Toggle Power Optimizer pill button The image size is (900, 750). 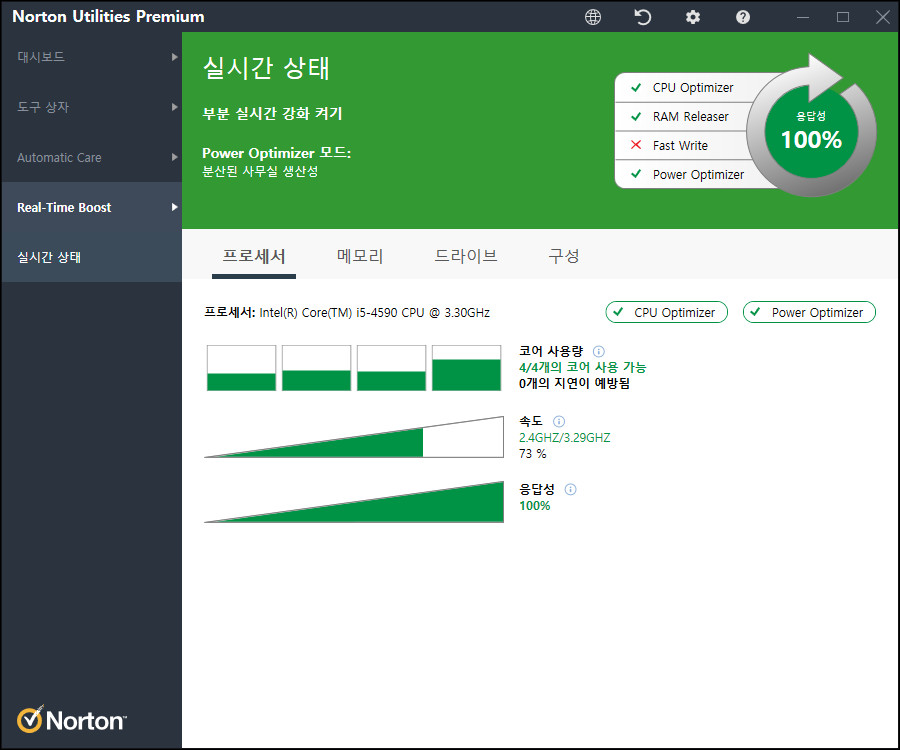coord(809,312)
